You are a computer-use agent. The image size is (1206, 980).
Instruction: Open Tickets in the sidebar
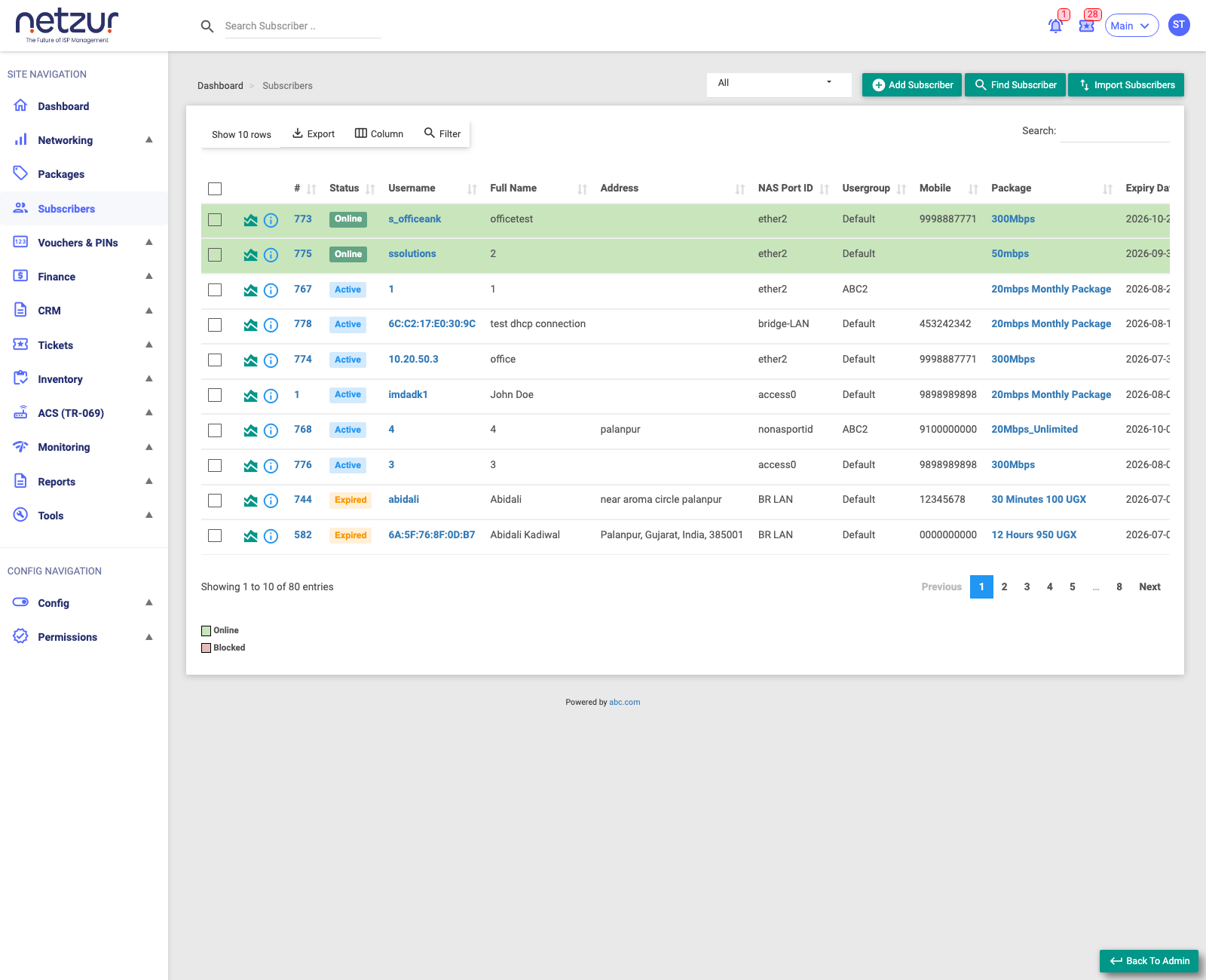point(84,345)
